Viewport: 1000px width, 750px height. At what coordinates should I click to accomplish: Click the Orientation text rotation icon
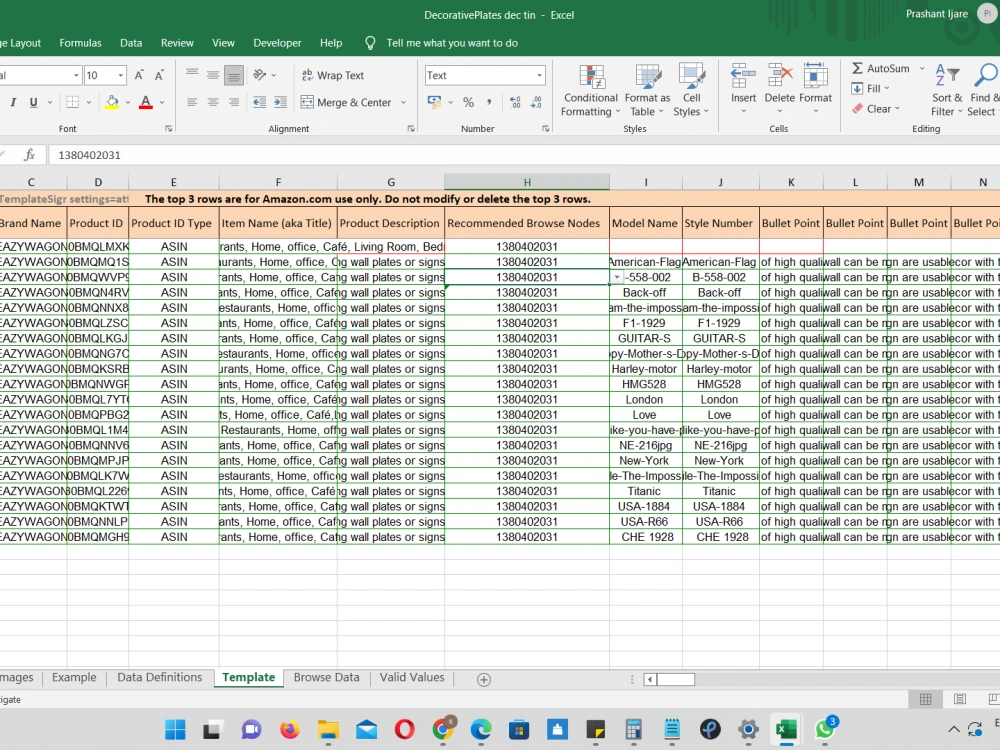click(260, 75)
